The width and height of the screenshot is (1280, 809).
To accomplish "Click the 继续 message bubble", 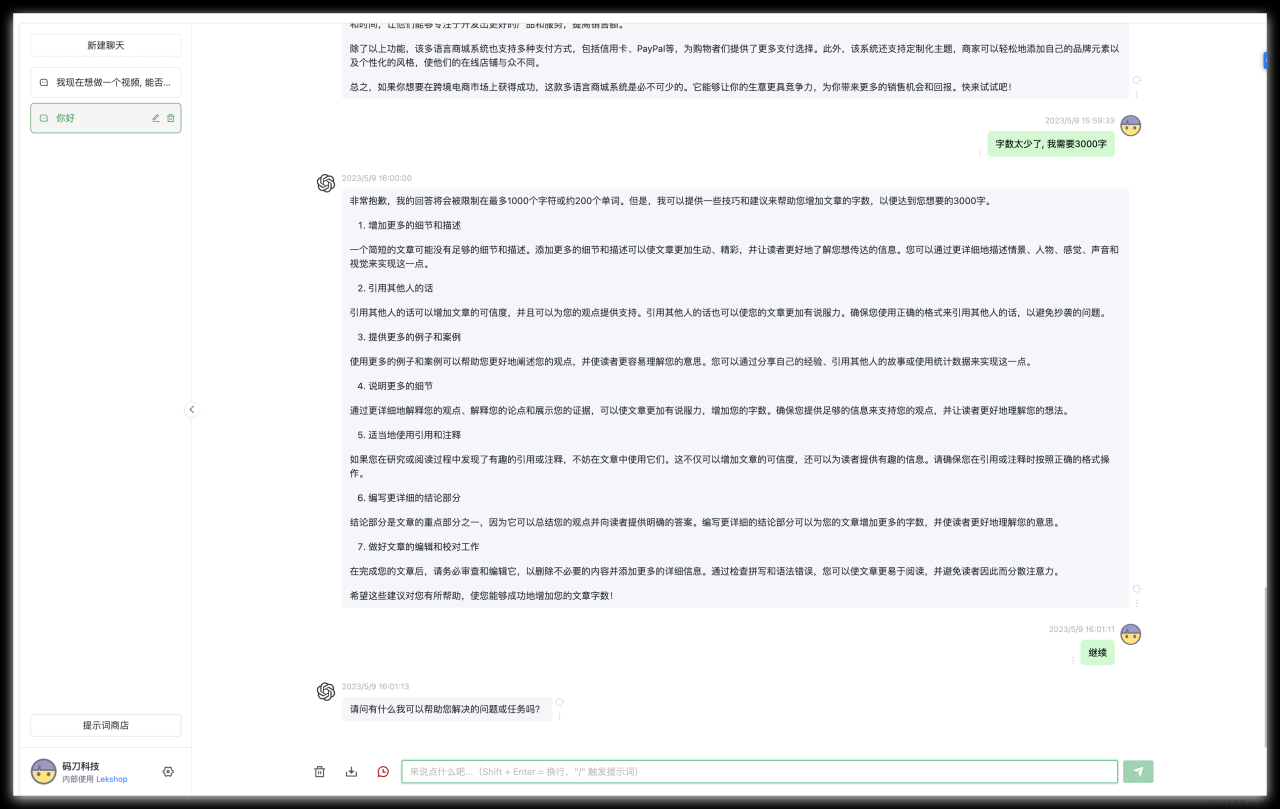I will 1097,652.
